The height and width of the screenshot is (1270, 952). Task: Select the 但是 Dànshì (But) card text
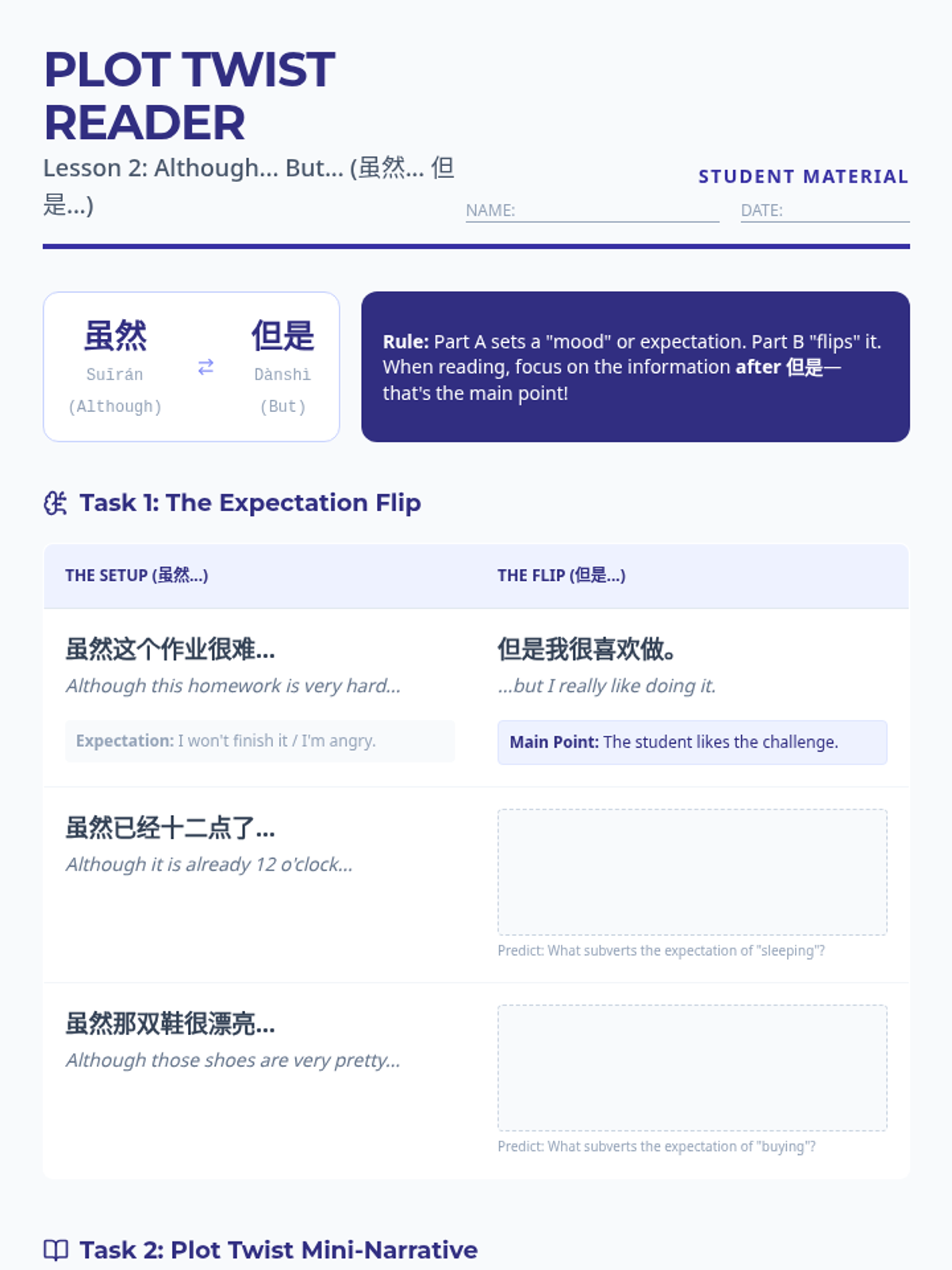coord(282,367)
